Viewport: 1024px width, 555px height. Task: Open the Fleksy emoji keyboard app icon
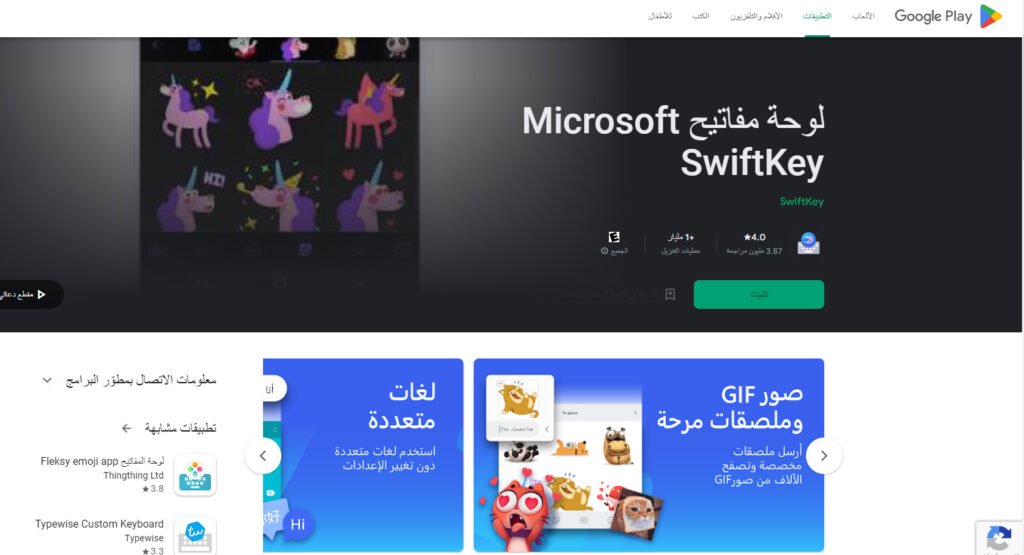pyautogui.click(x=195, y=475)
